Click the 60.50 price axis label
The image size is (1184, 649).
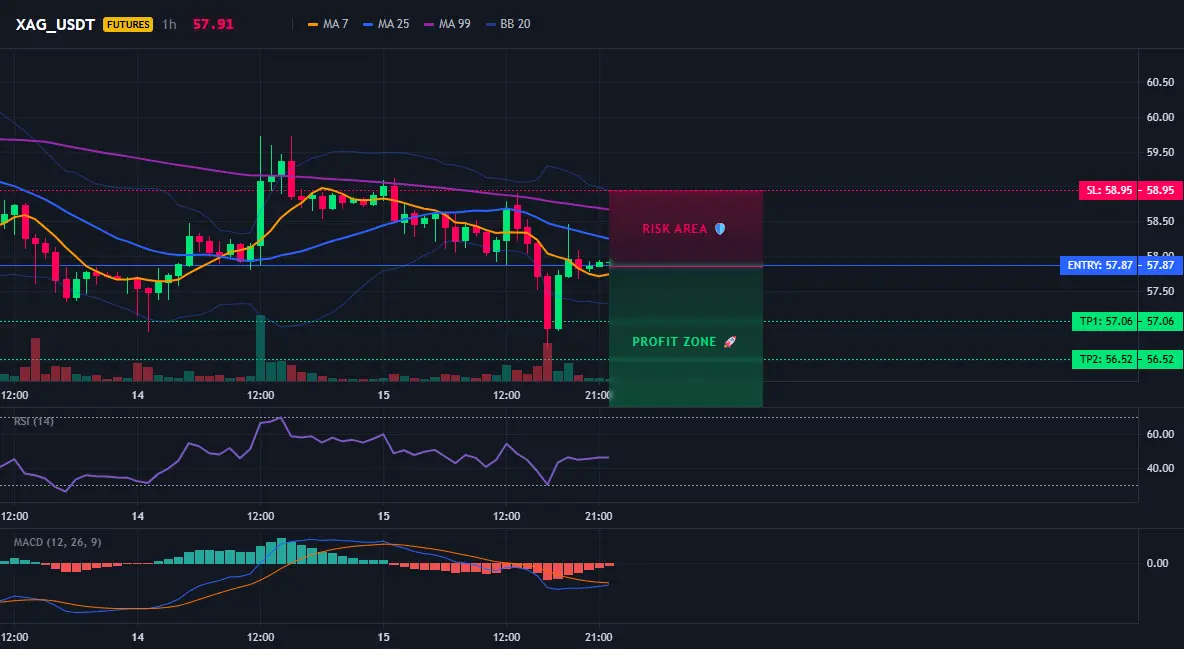pyautogui.click(x=1160, y=82)
